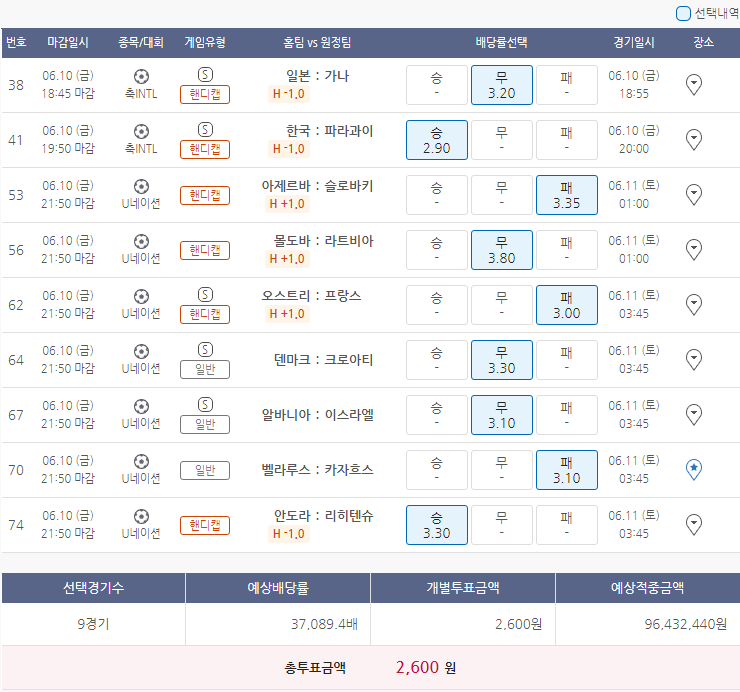Click soccer ball icon in row 67

click(141, 406)
